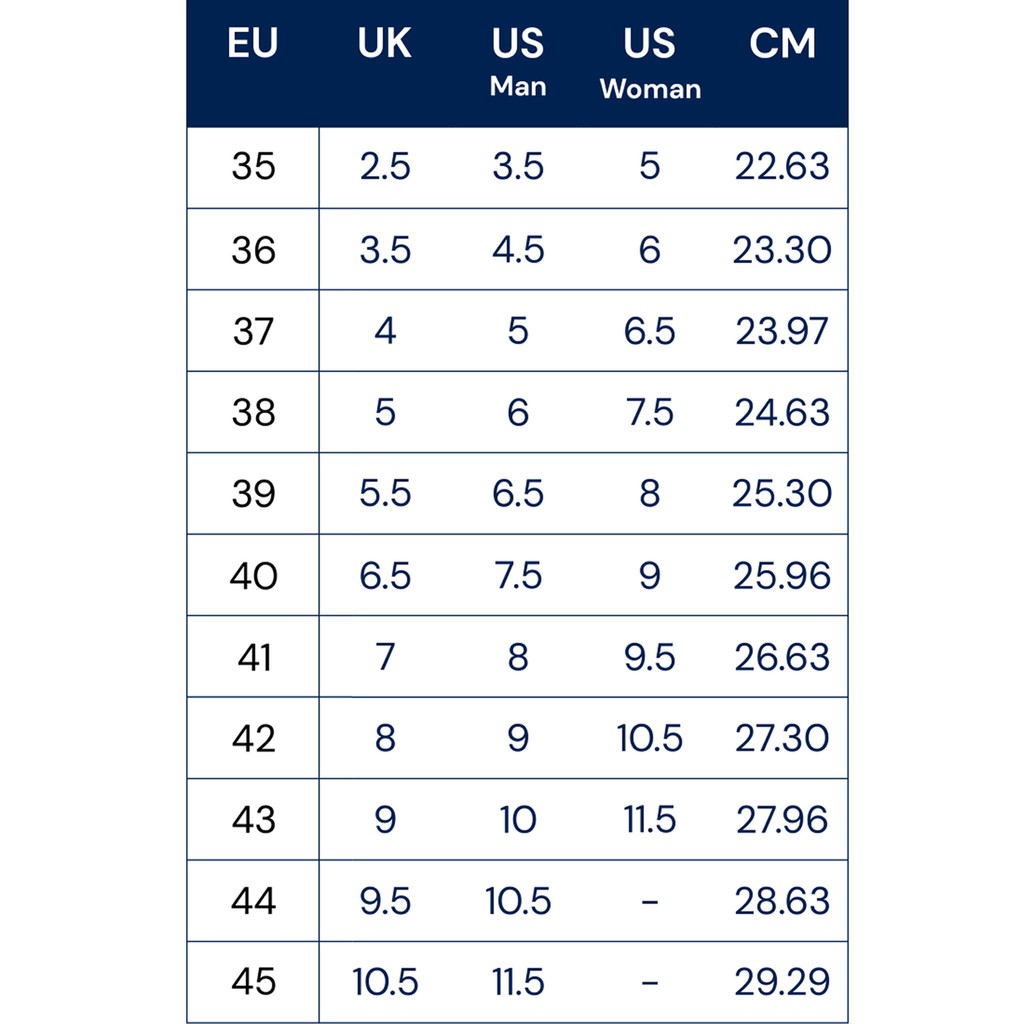Select EU size 36 cell
The image size is (1024, 1024).
pyautogui.click(x=253, y=249)
